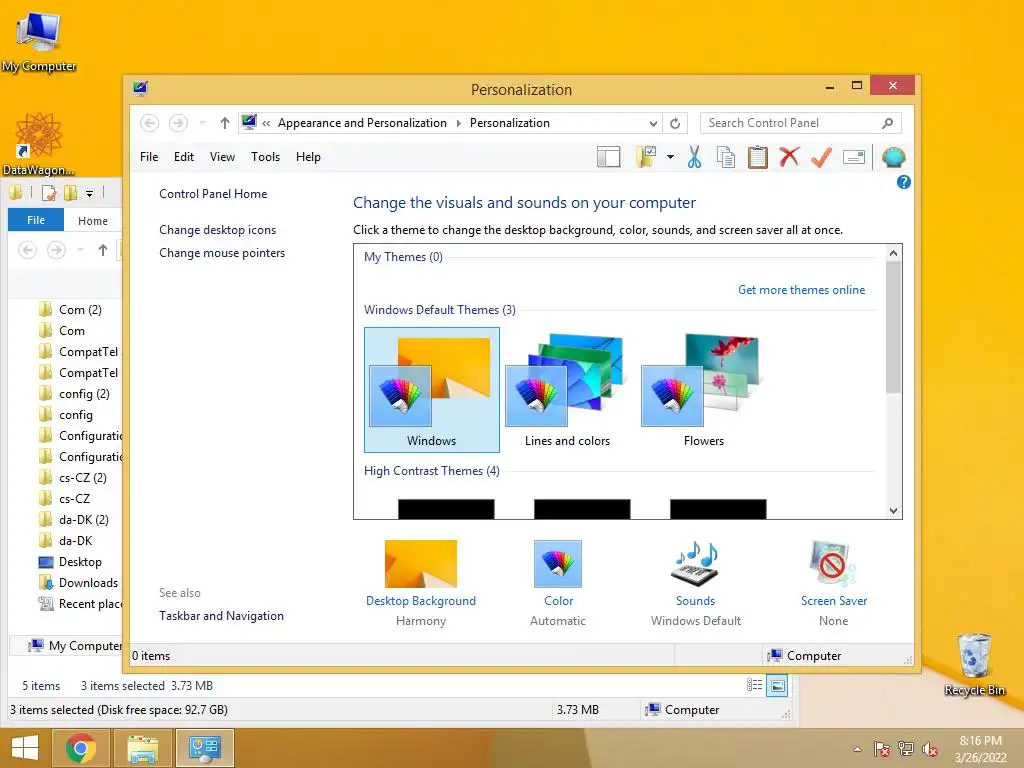Click the folder options toolbar icon
1024x768 pixels.
tap(646, 157)
